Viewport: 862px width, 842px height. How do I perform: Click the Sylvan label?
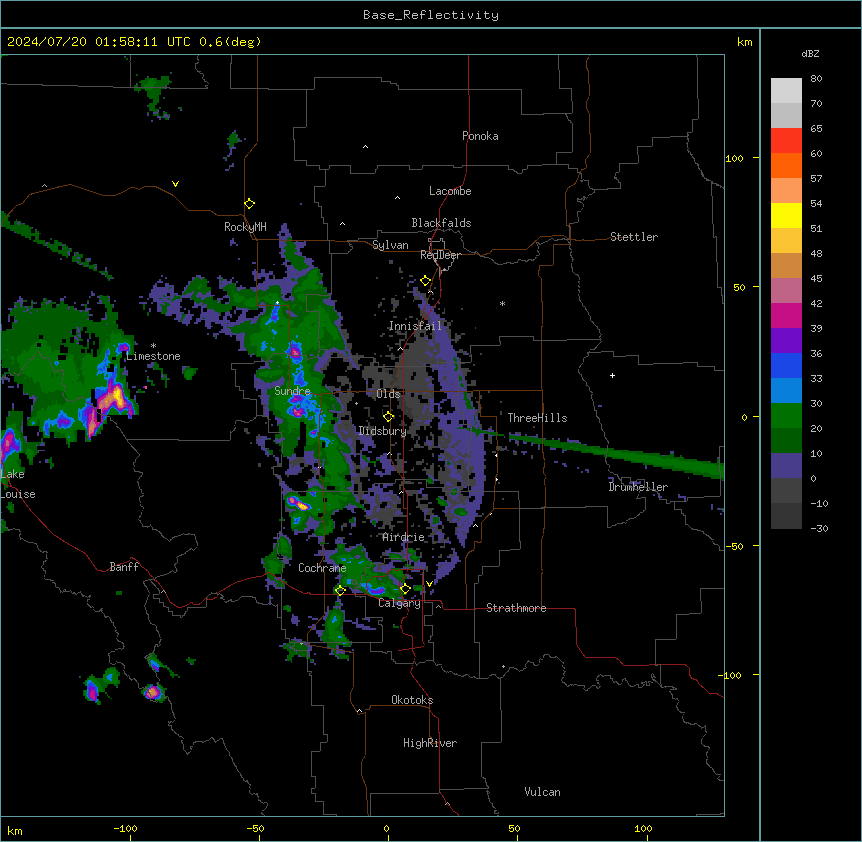(x=390, y=245)
